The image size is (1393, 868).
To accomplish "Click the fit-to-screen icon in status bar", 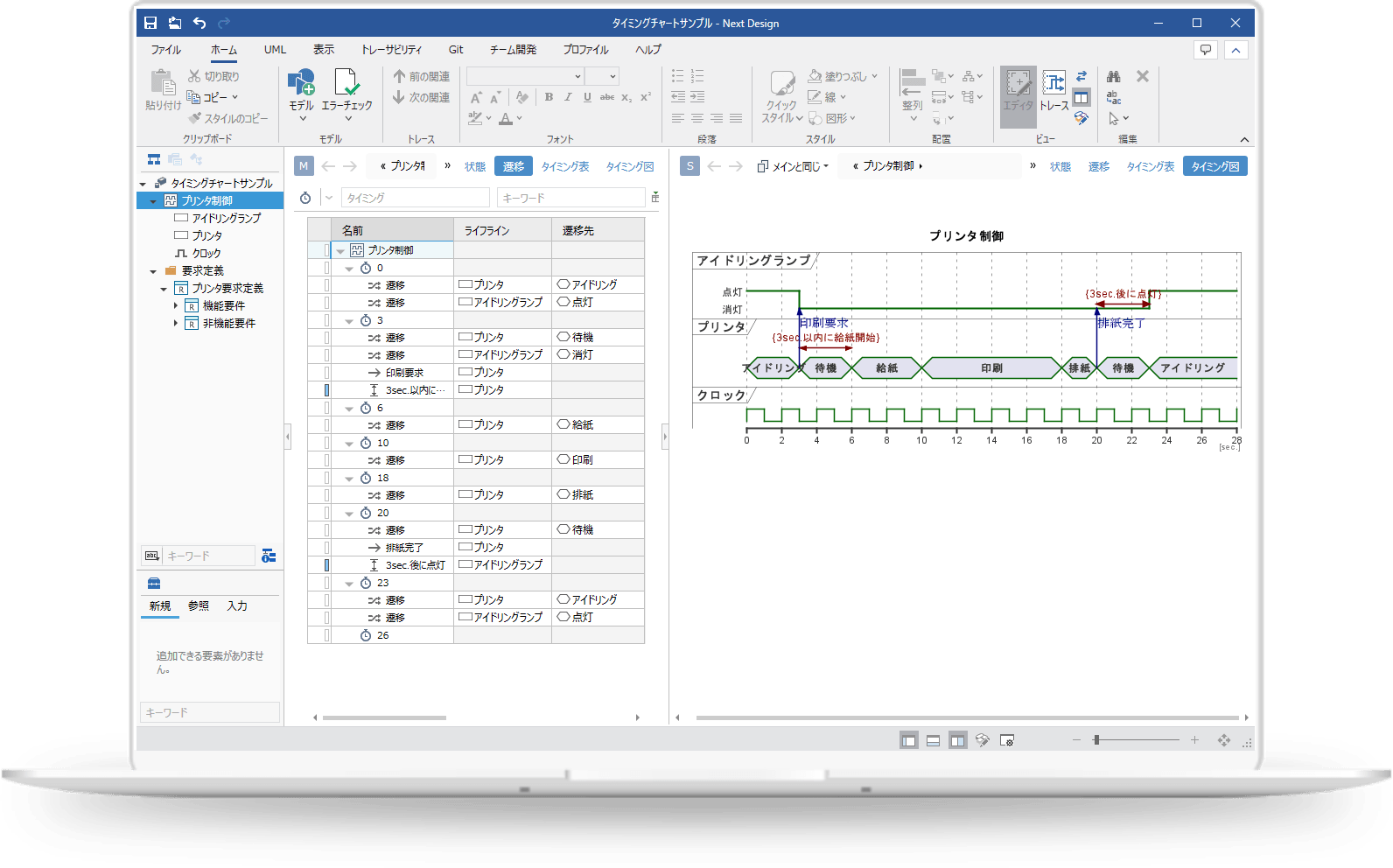I will (x=1223, y=740).
